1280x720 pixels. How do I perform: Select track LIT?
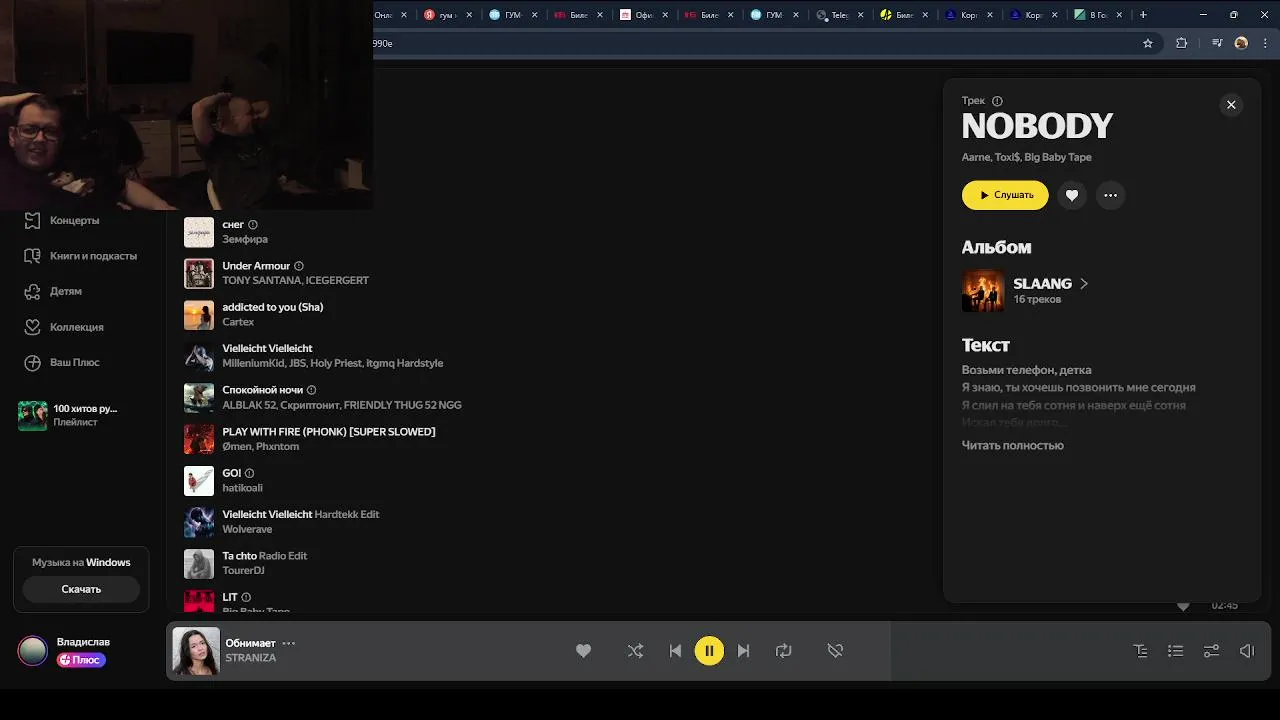click(x=229, y=597)
